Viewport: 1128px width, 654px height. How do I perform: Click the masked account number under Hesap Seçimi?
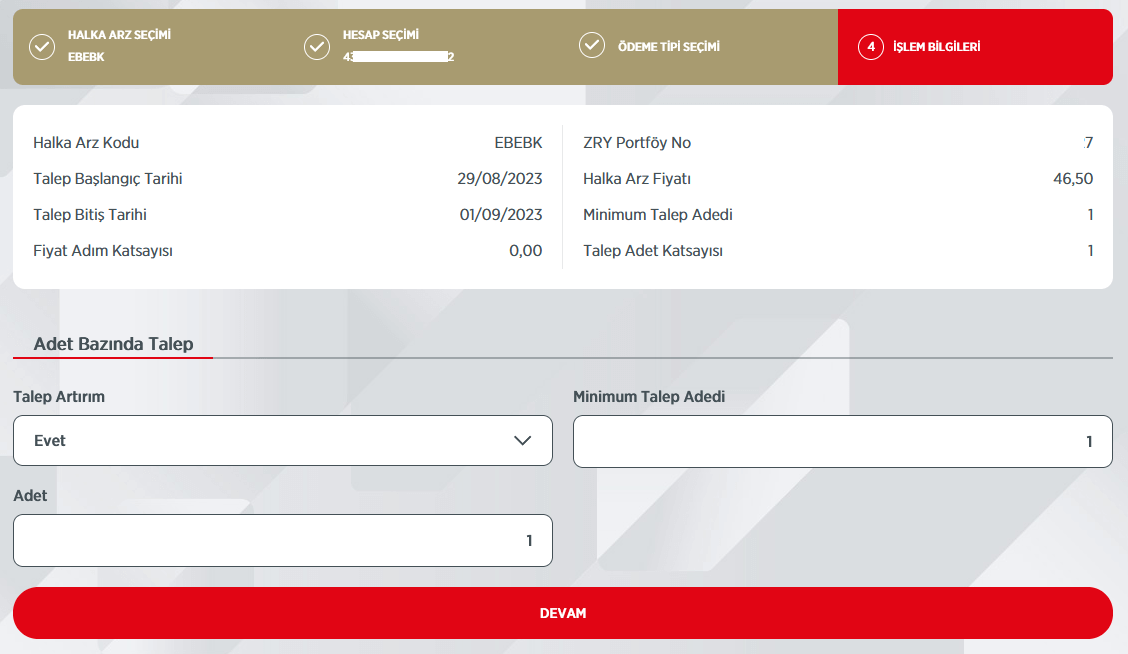[400, 56]
